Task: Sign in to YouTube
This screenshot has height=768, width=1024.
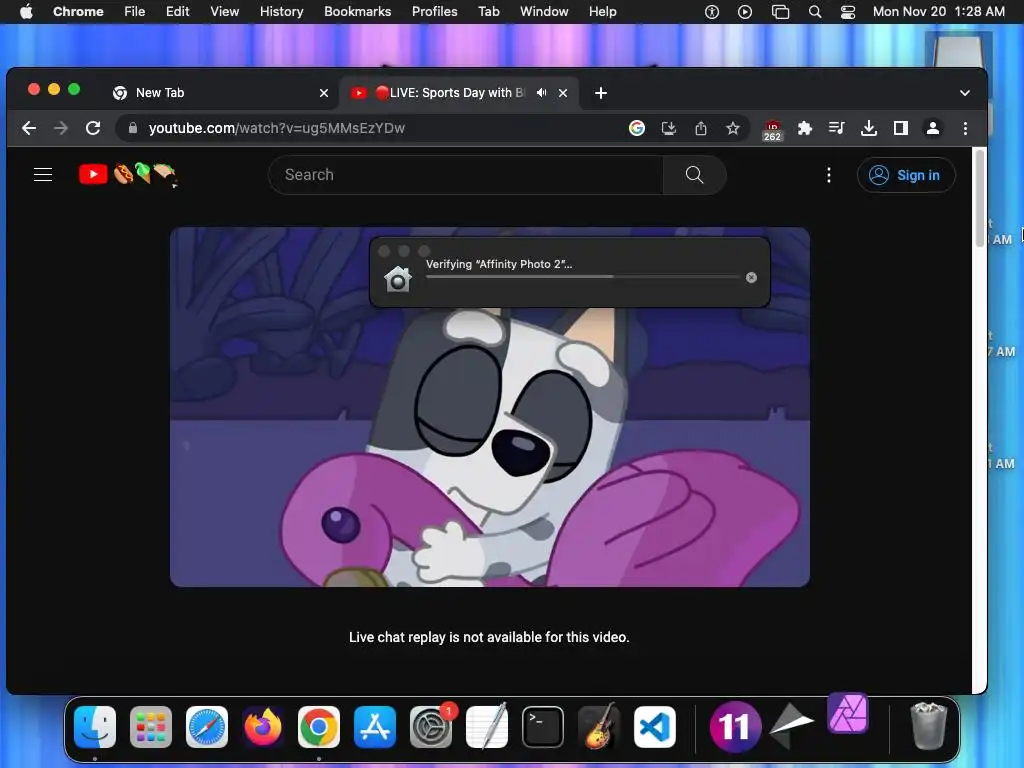Action: click(x=906, y=175)
